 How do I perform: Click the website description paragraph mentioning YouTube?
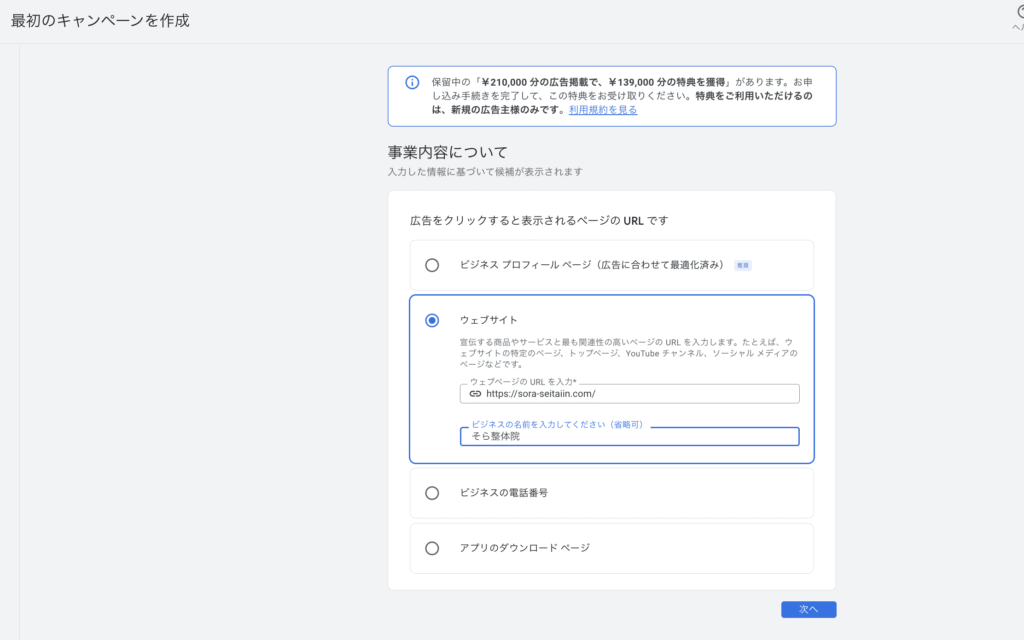tap(621, 353)
